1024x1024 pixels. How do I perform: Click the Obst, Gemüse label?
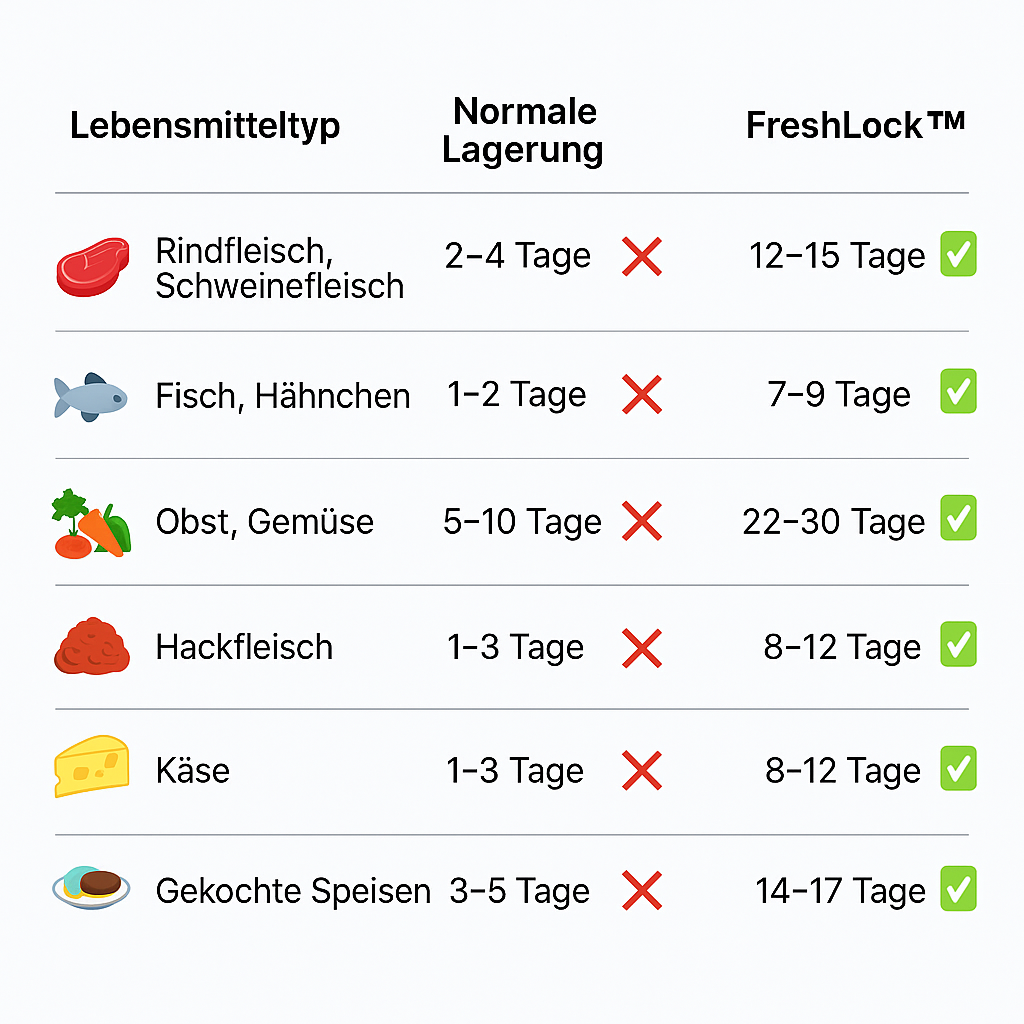pyautogui.click(x=265, y=522)
